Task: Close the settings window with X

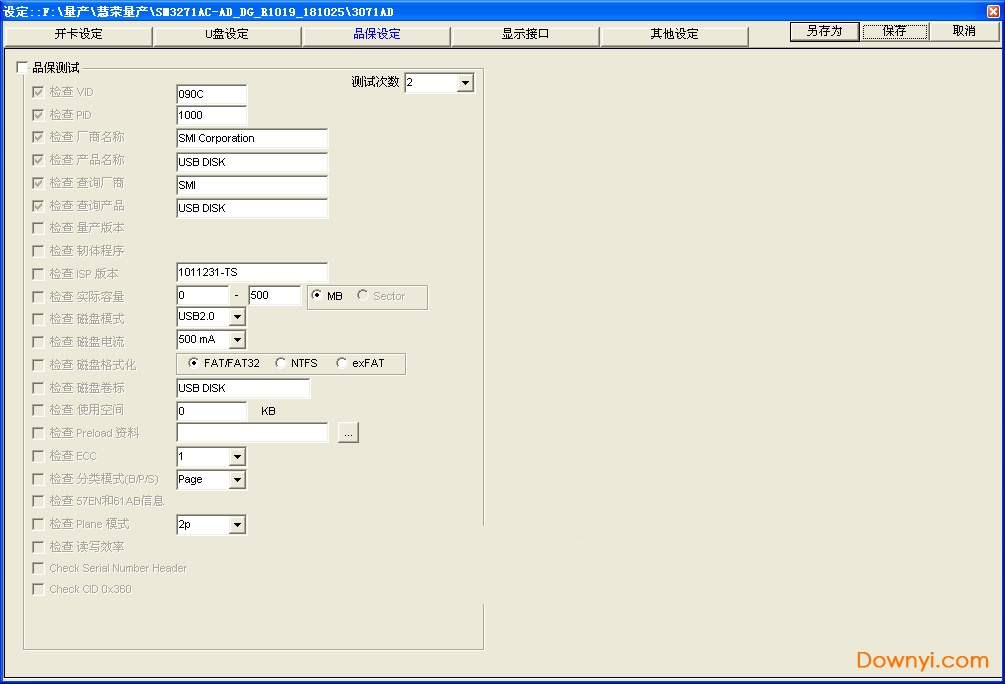Action: tap(992, 11)
